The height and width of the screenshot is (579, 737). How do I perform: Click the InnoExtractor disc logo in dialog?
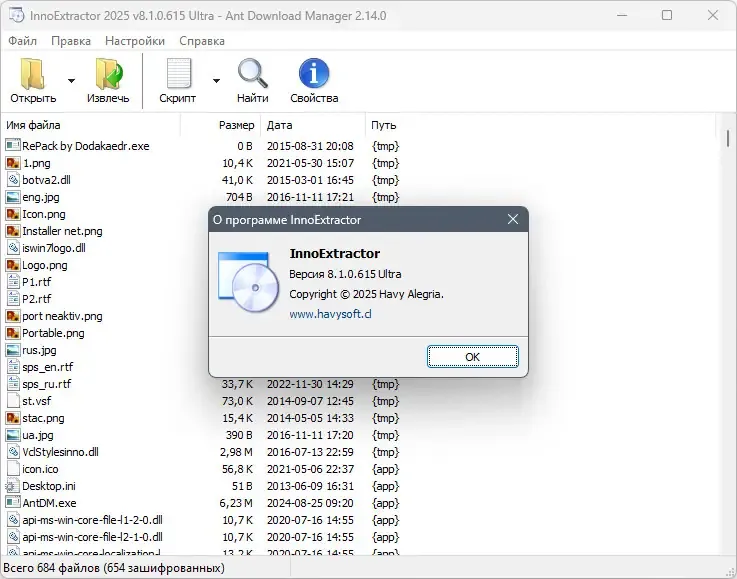pyautogui.click(x=248, y=282)
